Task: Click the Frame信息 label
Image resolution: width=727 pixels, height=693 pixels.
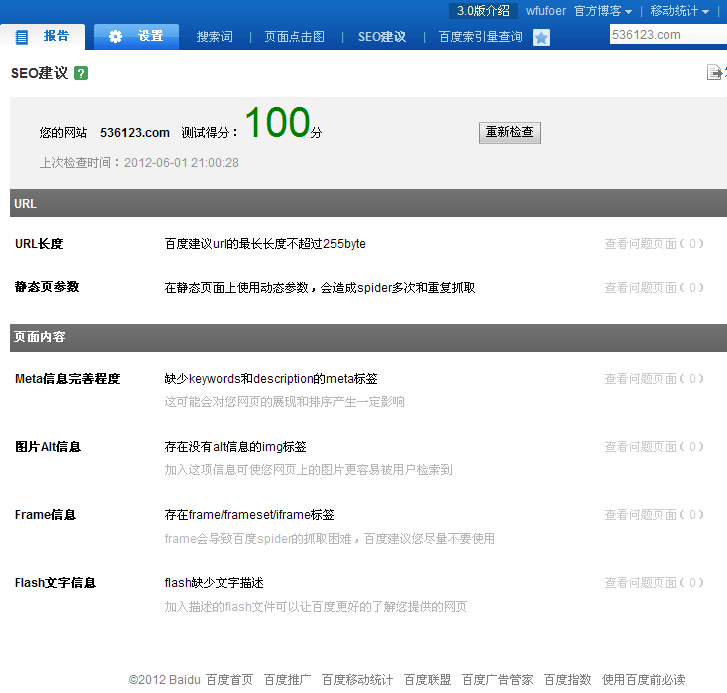Action: coord(45,515)
